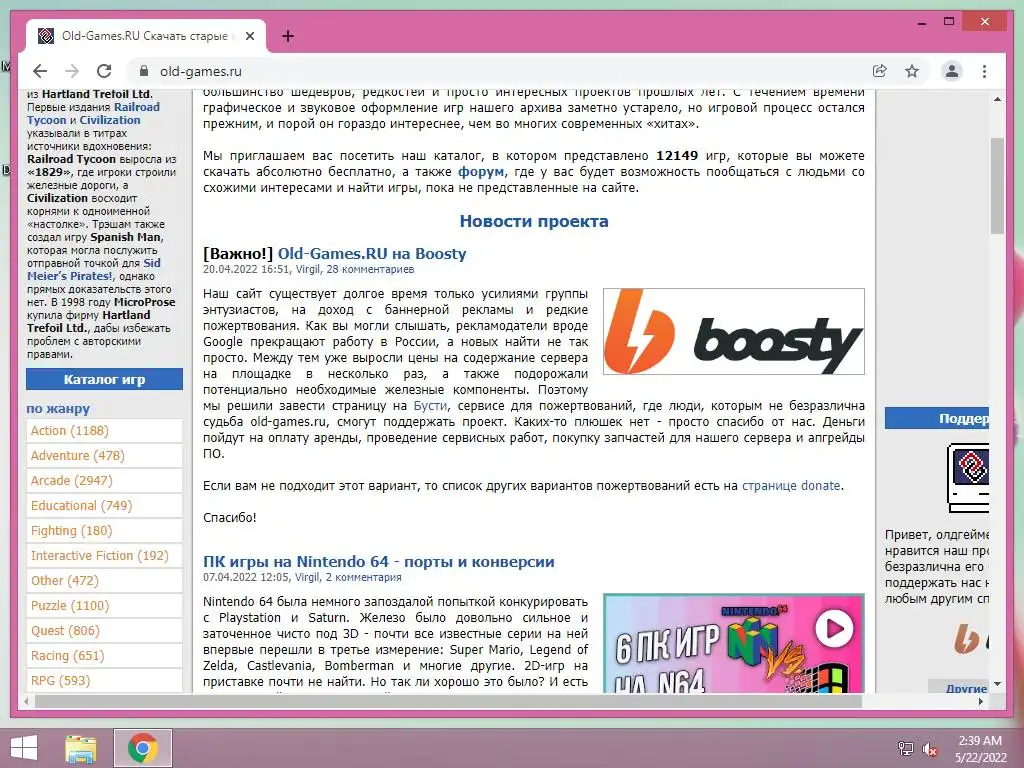Open the Adventure (478) genre
The width and height of the screenshot is (1024, 768).
point(104,455)
